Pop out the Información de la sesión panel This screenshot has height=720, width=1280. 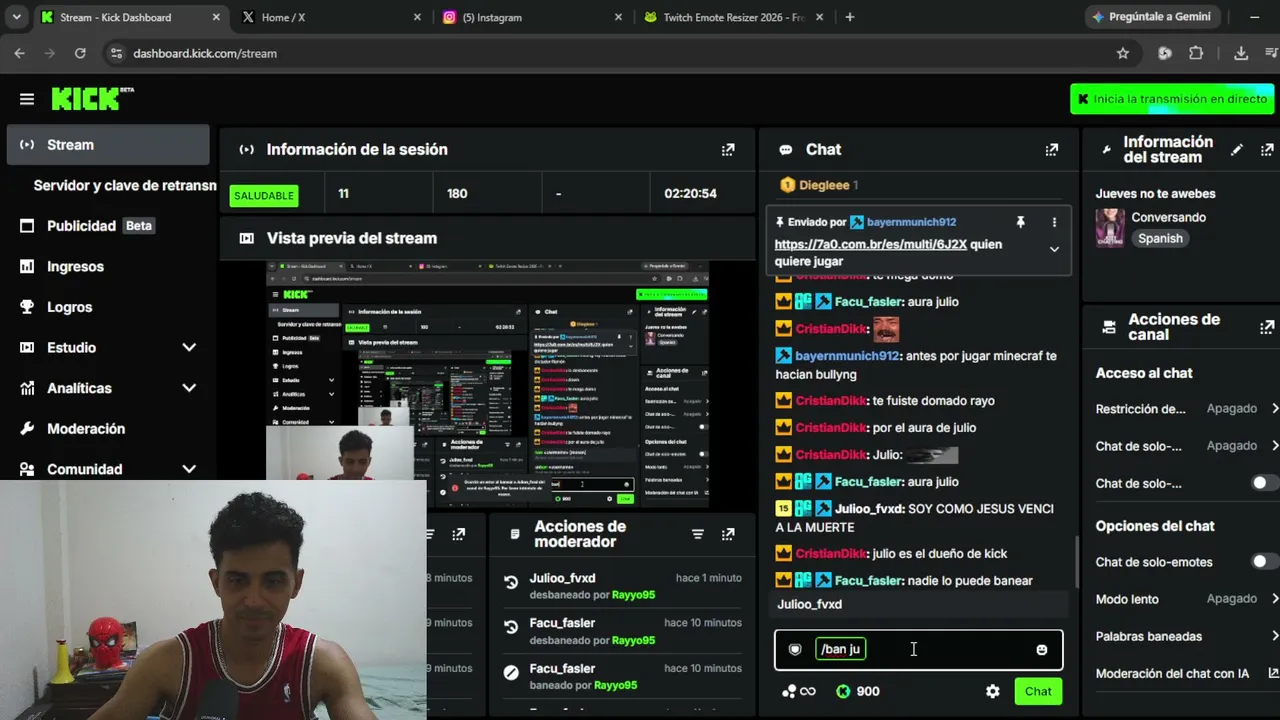(x=728, y=150)
